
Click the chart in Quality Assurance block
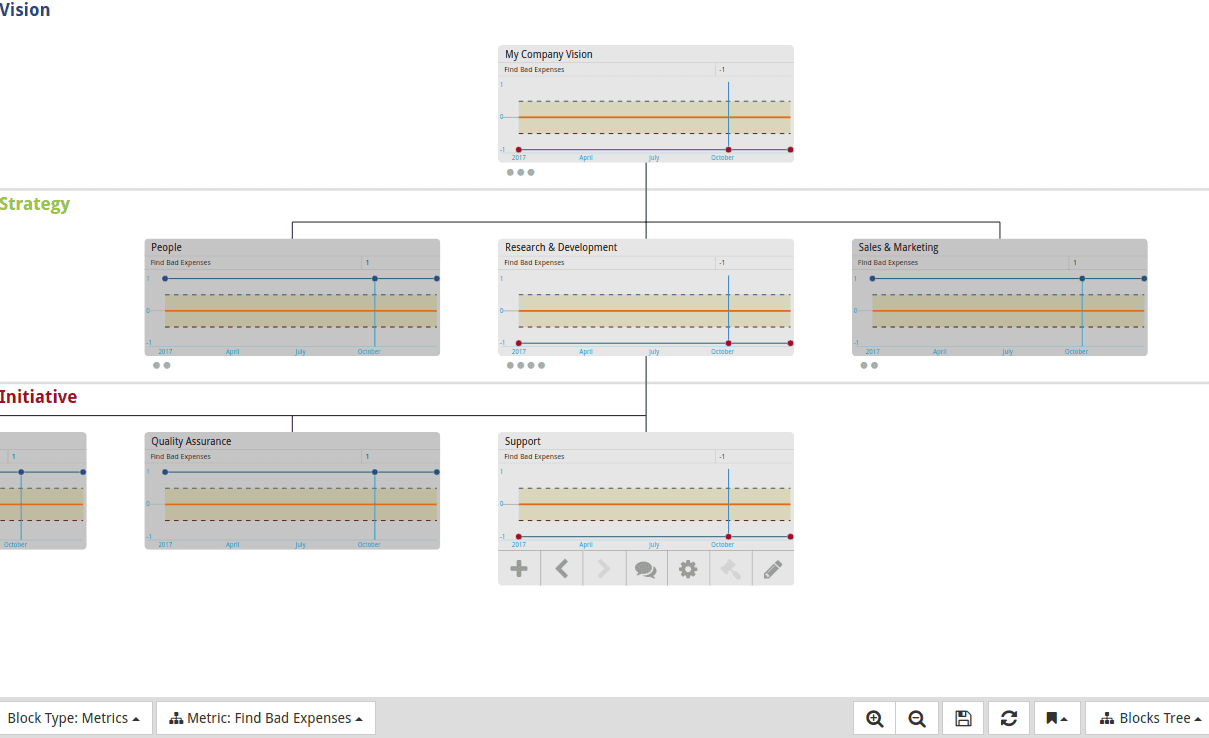click(292, 506)
